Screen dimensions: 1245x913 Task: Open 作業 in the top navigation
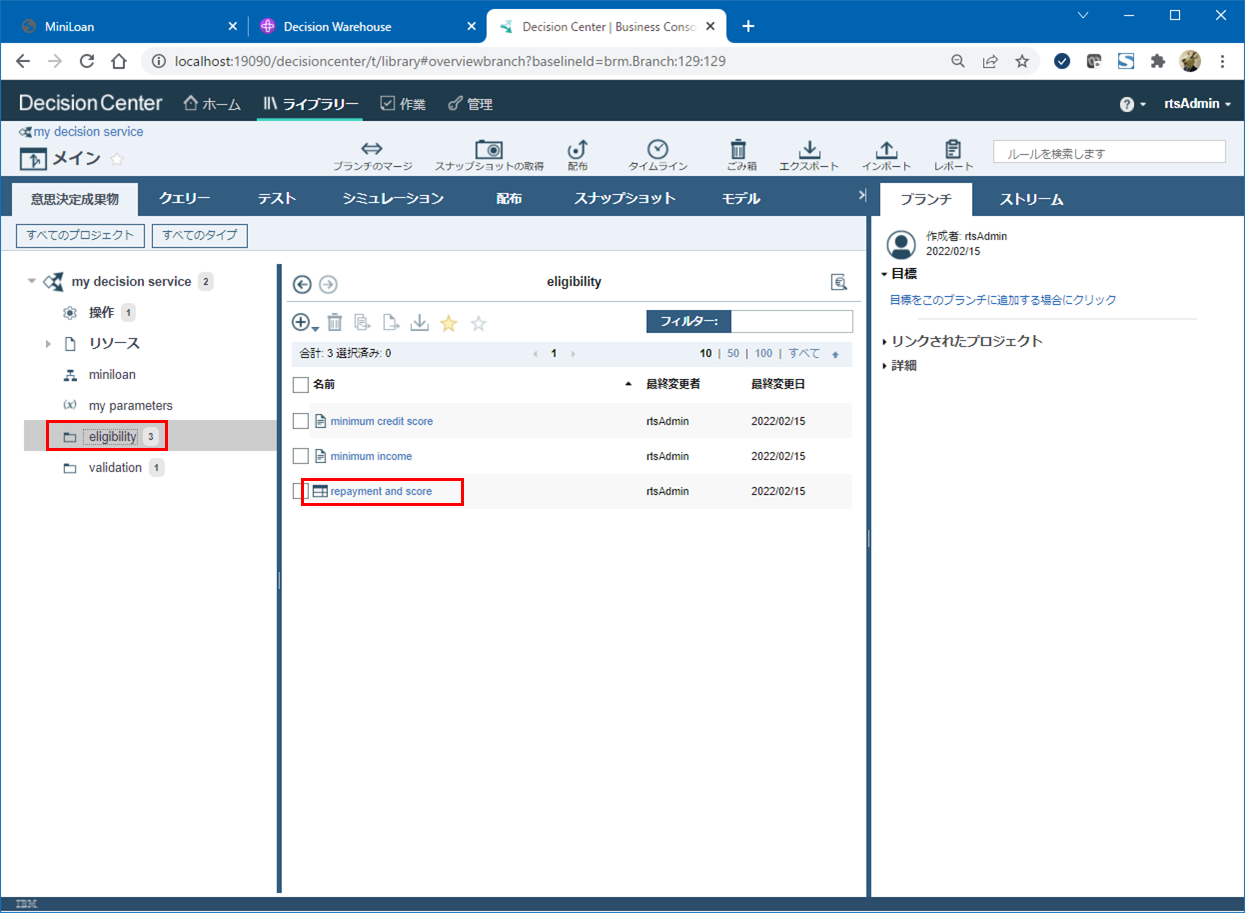coord(403,104)
